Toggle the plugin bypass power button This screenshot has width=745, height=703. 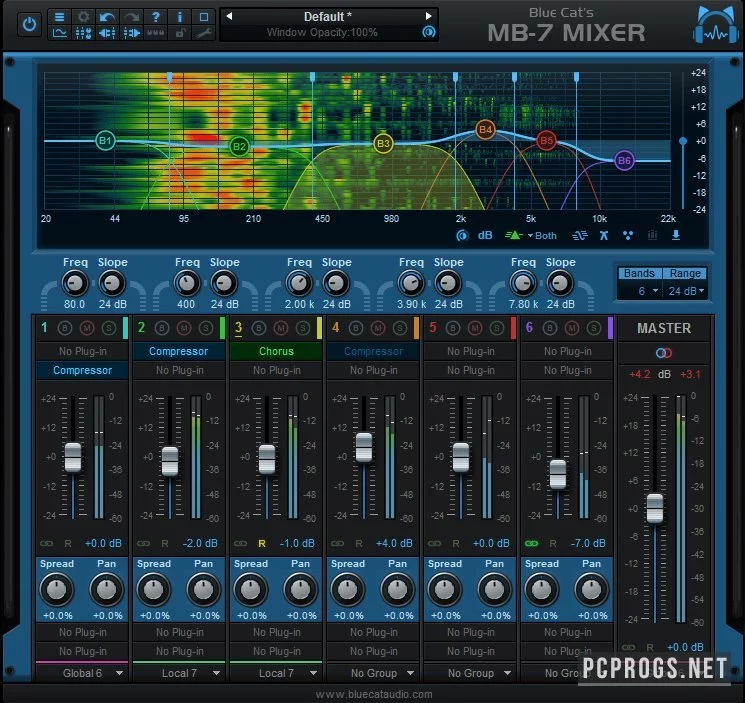click(29, 24)
